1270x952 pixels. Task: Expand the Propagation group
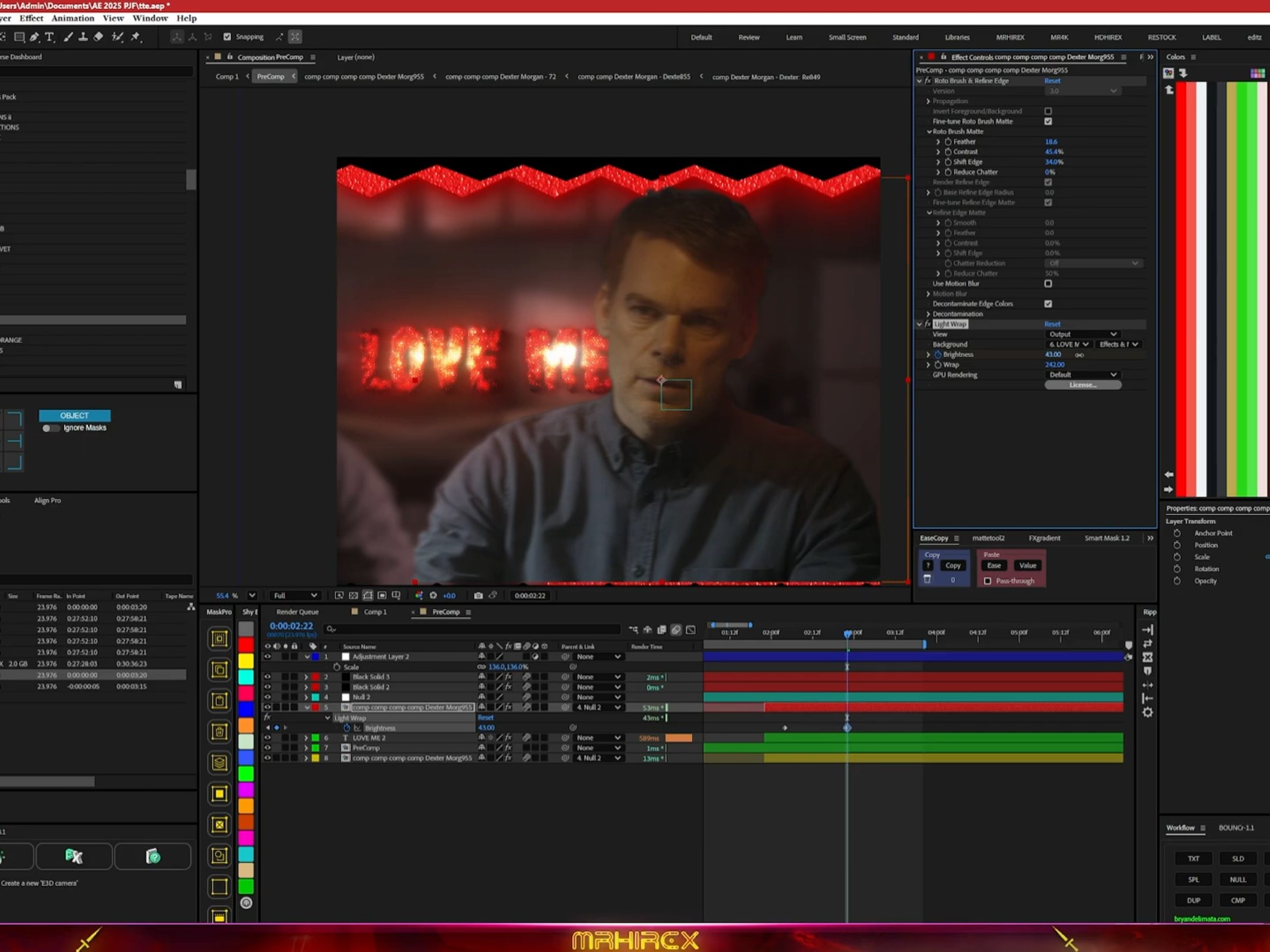928,101
